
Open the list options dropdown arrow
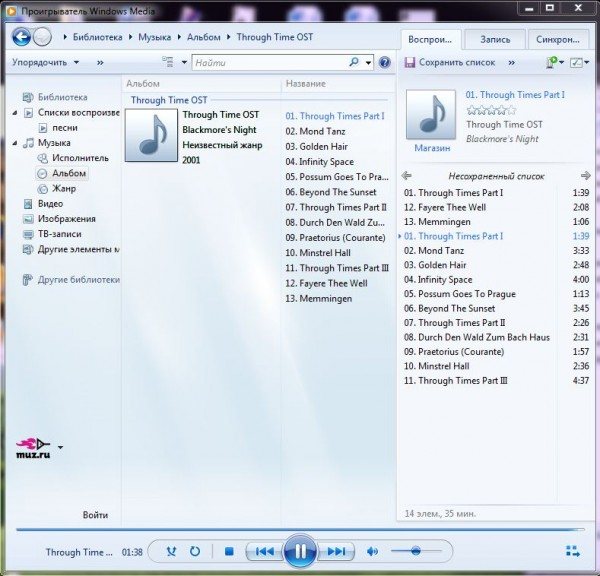pos(586,62)
